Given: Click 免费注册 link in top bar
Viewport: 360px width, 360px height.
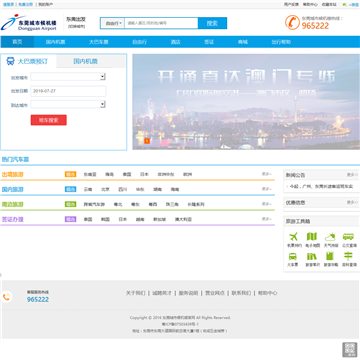Looking at the screenshot, I should [25, 5].
